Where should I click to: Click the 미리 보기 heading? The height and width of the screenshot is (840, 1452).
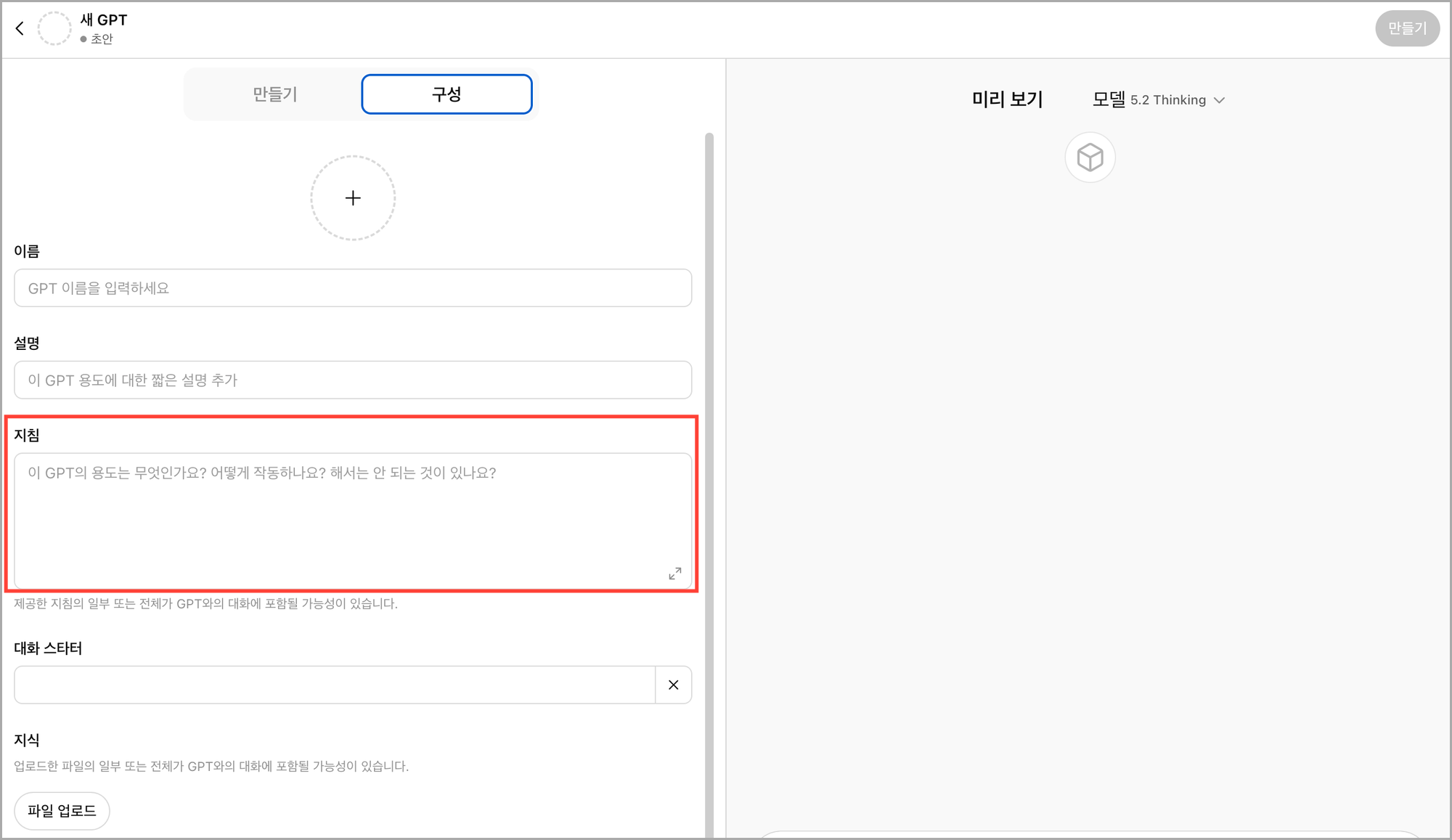point(1007,99)
